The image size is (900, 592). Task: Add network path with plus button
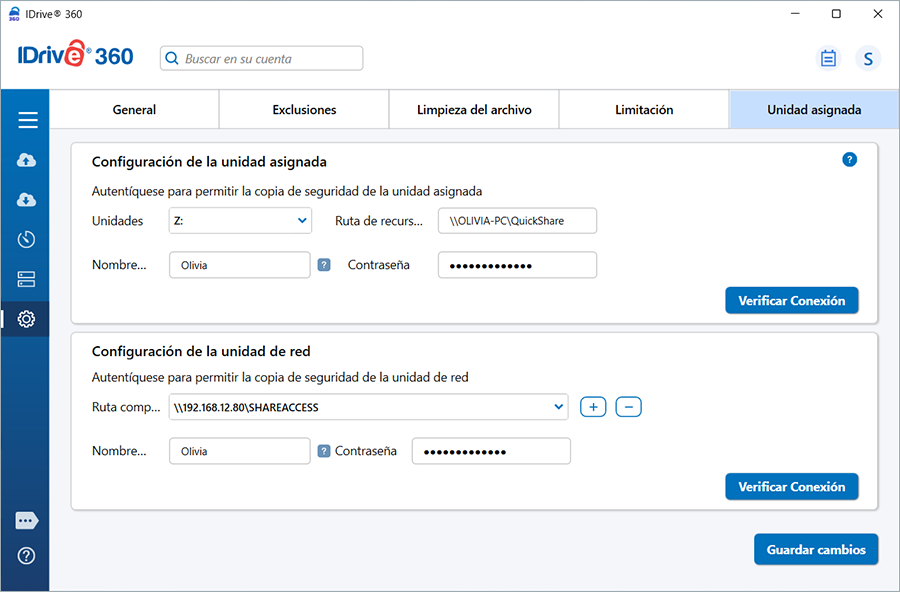[593, 407]
